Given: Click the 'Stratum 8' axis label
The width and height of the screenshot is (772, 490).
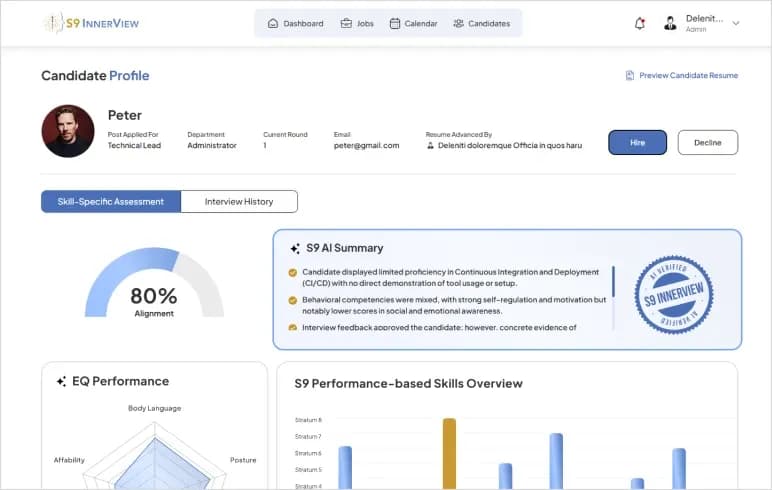Looking at the screenshot, I should pyautogui.click(x=308, y=420).
